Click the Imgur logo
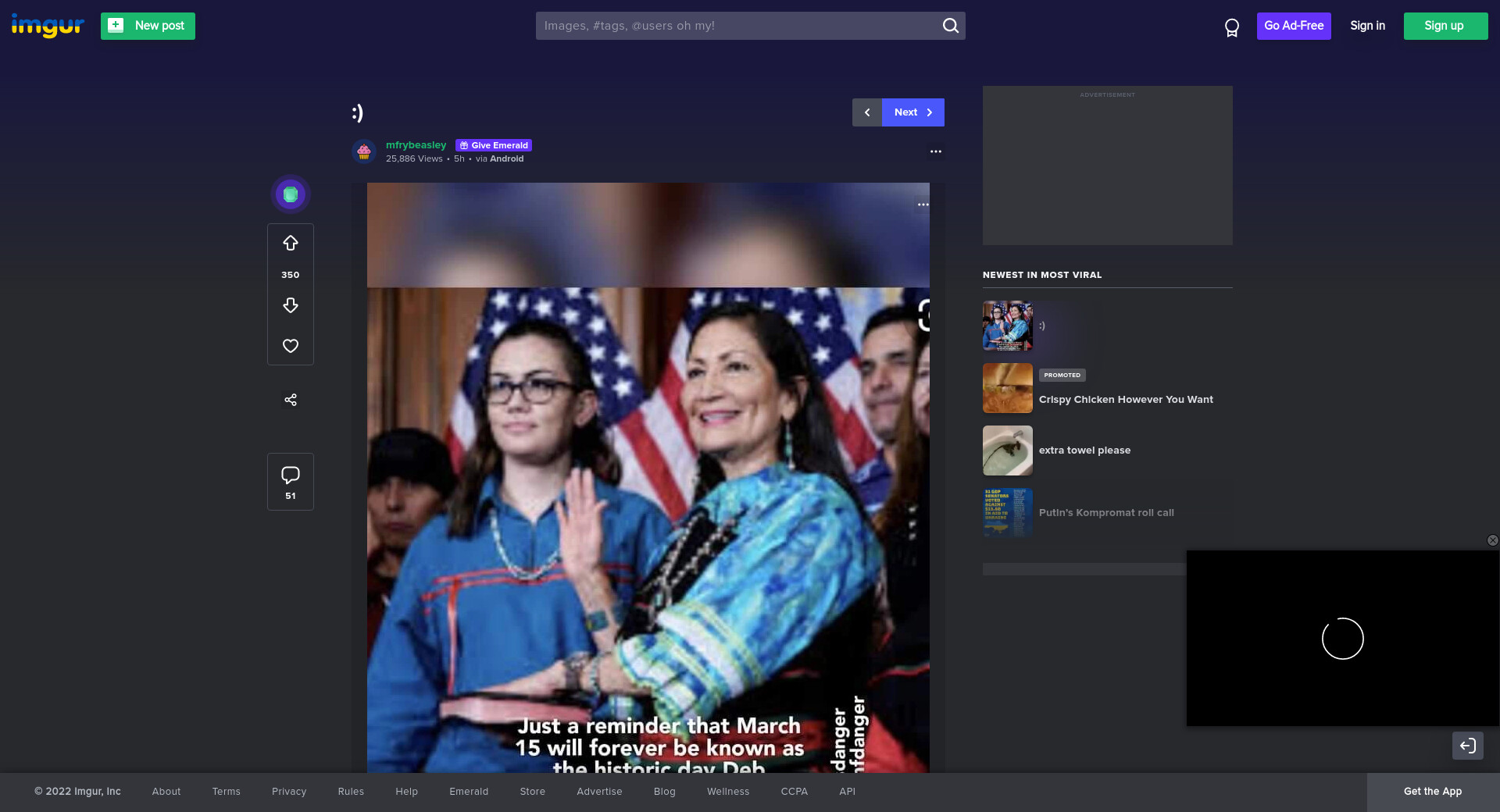1500x812 pixels. 48,26
